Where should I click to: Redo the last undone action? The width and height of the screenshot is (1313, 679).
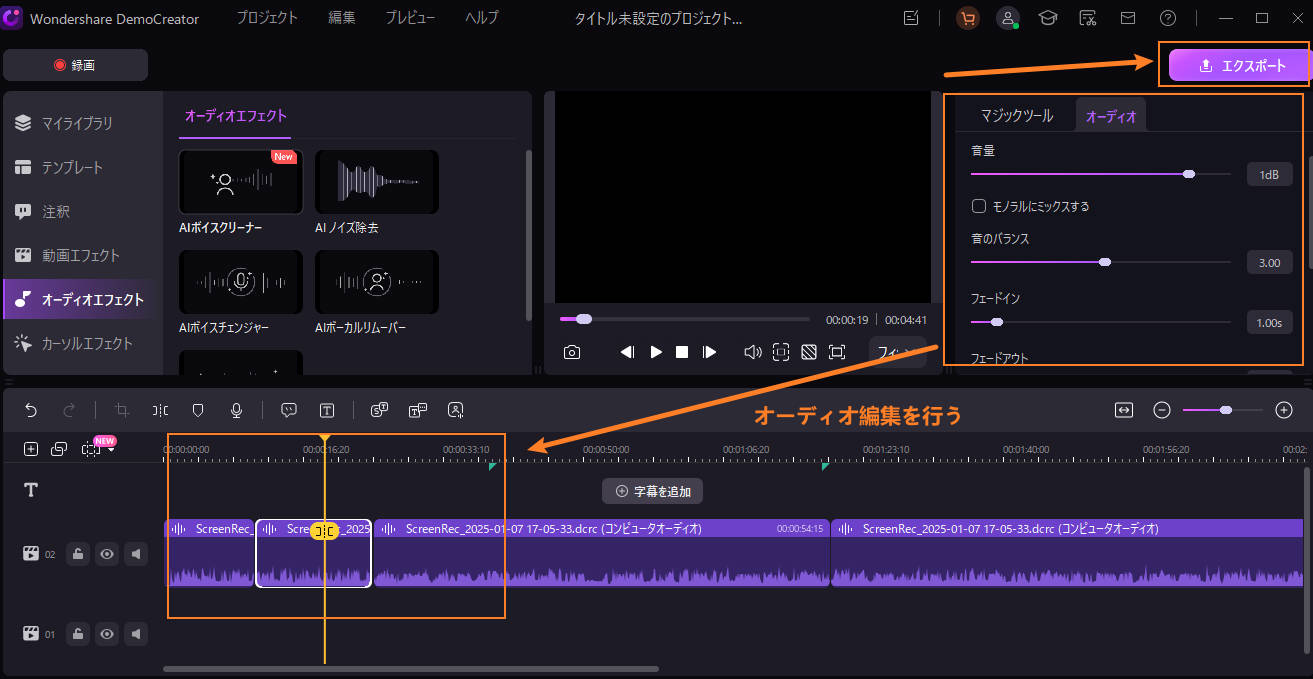coord(69,410)
